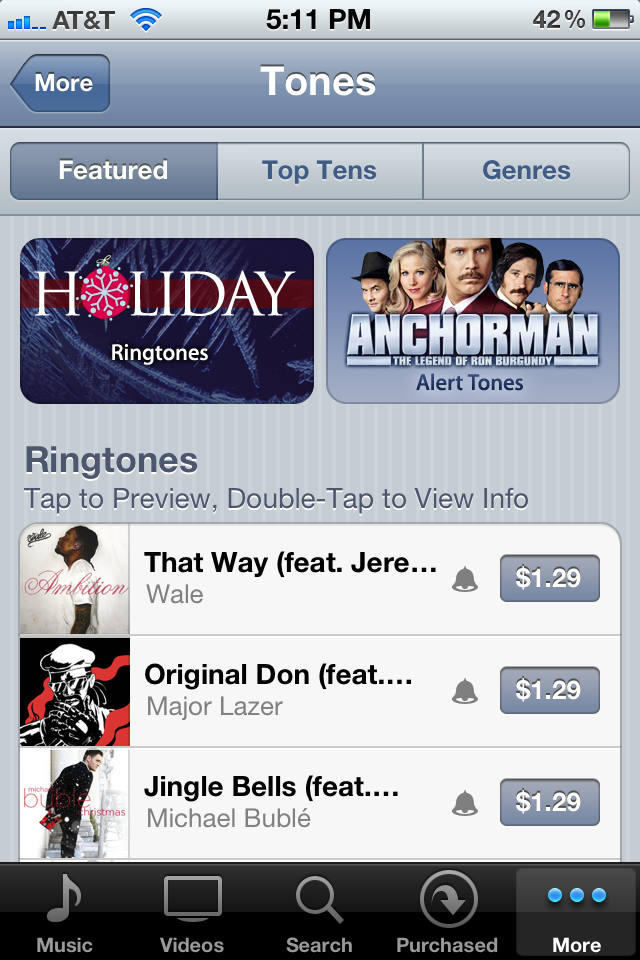Preview Major Lazer Original Don artwork
Viewport: 640px width, 960px height.
click(x=75, y=691)
